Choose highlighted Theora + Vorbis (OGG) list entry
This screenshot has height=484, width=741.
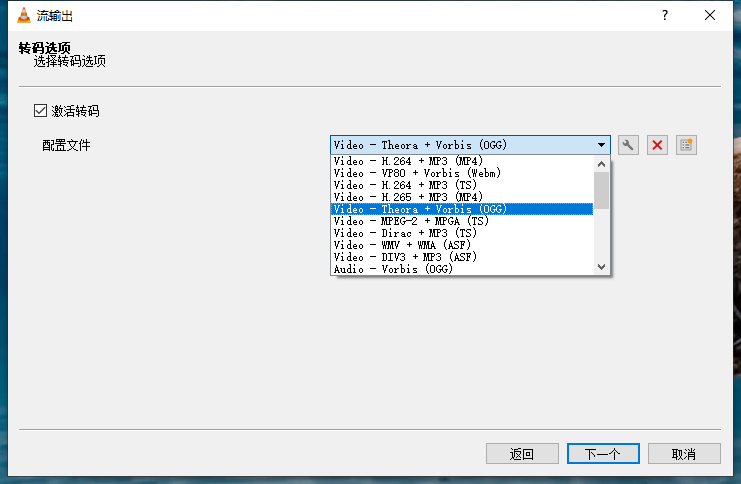pos(462,209)
